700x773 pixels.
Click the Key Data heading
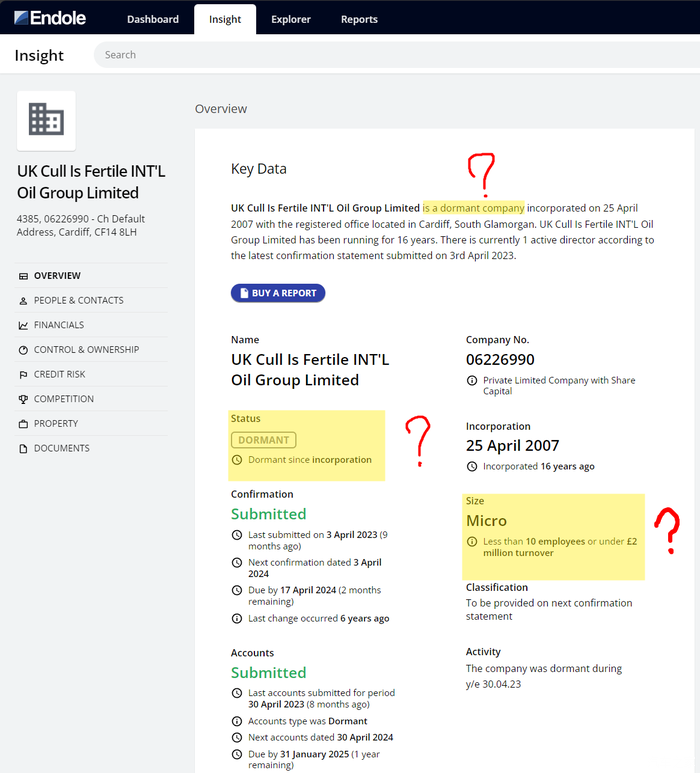[259, 169]
